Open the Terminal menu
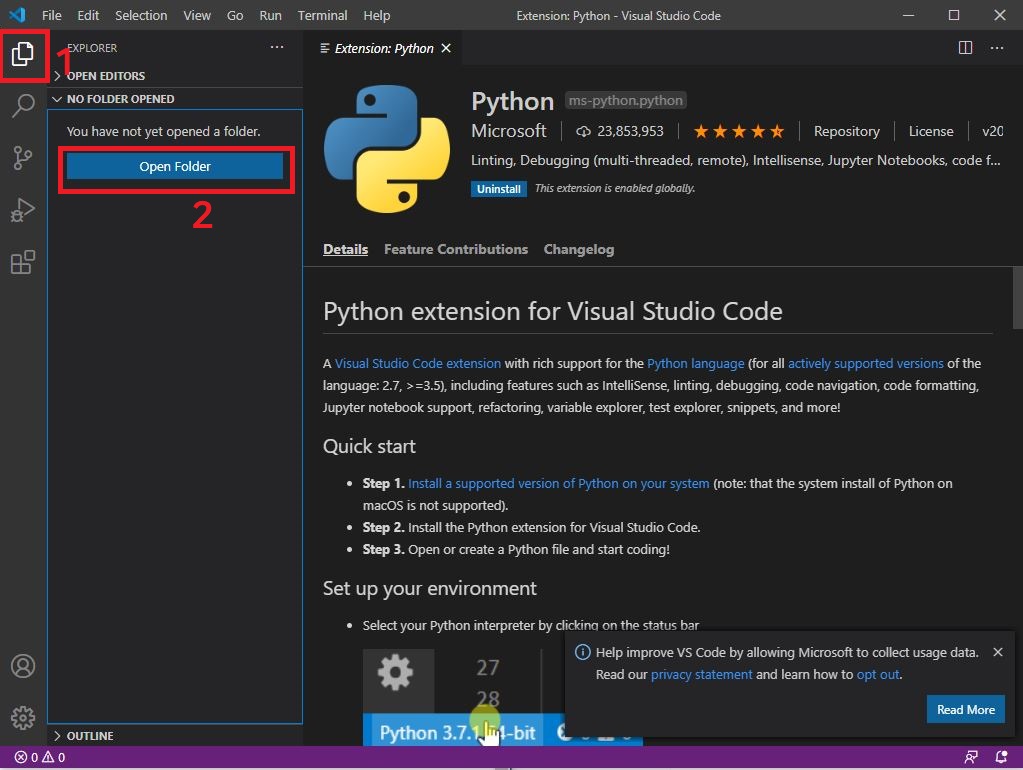This screenshot has height=770, width=1023. tap(322, 15)
